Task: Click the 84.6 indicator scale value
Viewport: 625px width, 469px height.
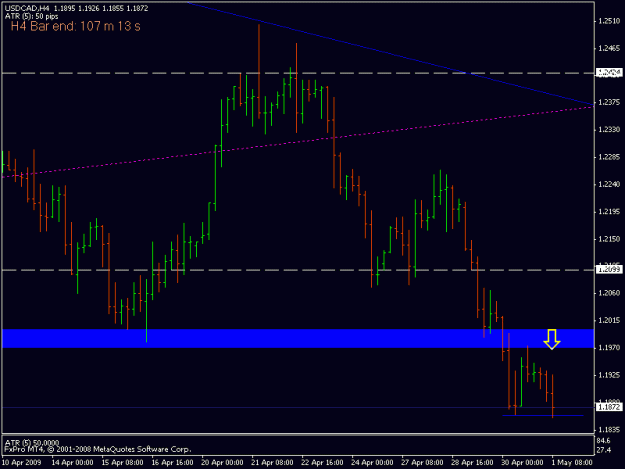Action: click(603, 441)
